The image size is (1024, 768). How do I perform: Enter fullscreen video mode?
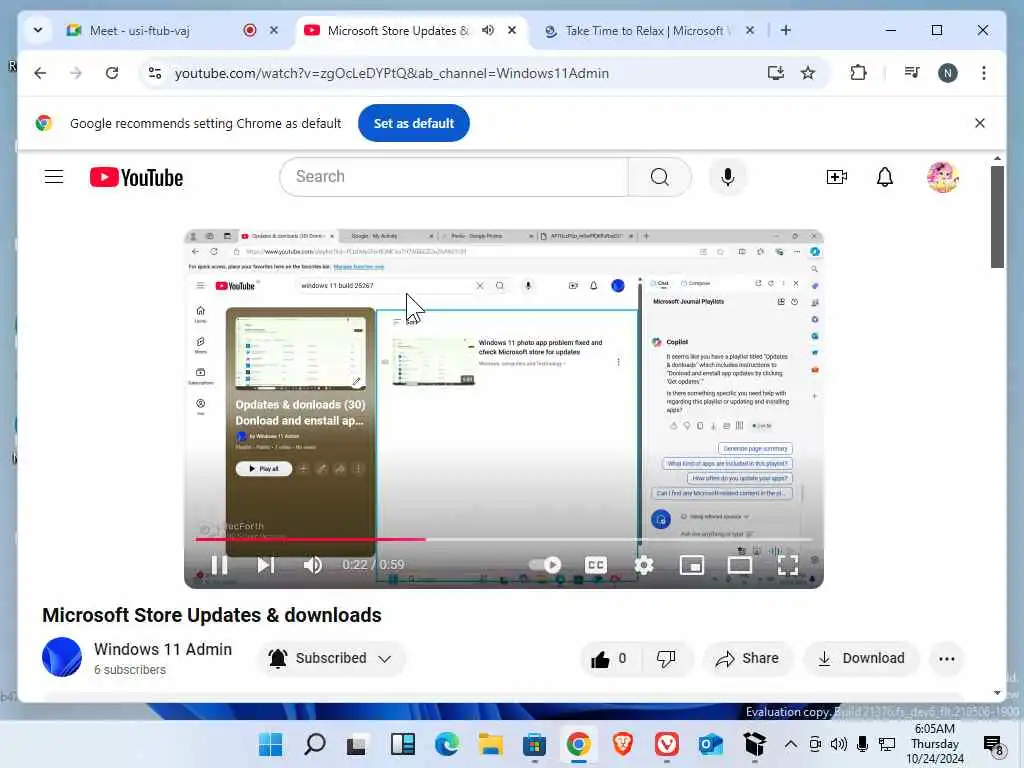click(x=788, y=564)
